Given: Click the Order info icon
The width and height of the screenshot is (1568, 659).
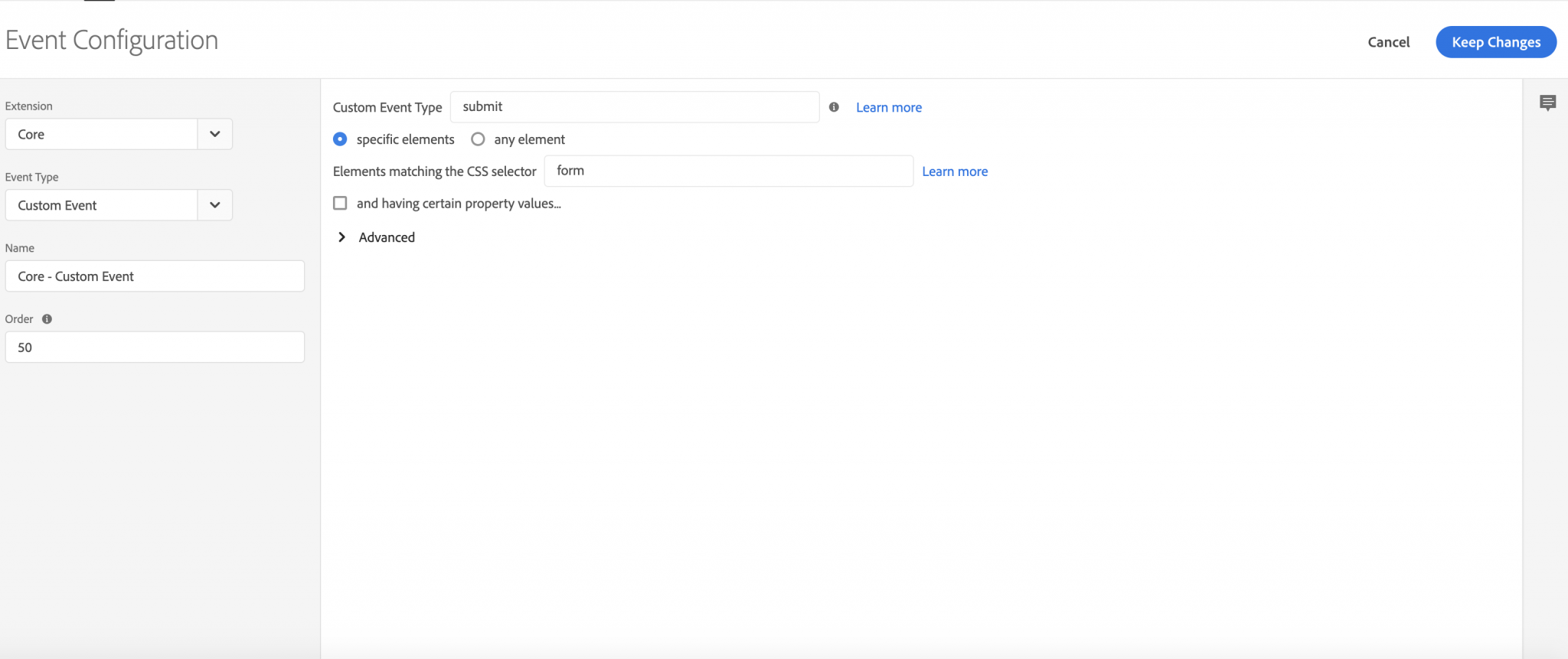Looking at the screenshot, I should click(x=47, y=319).
